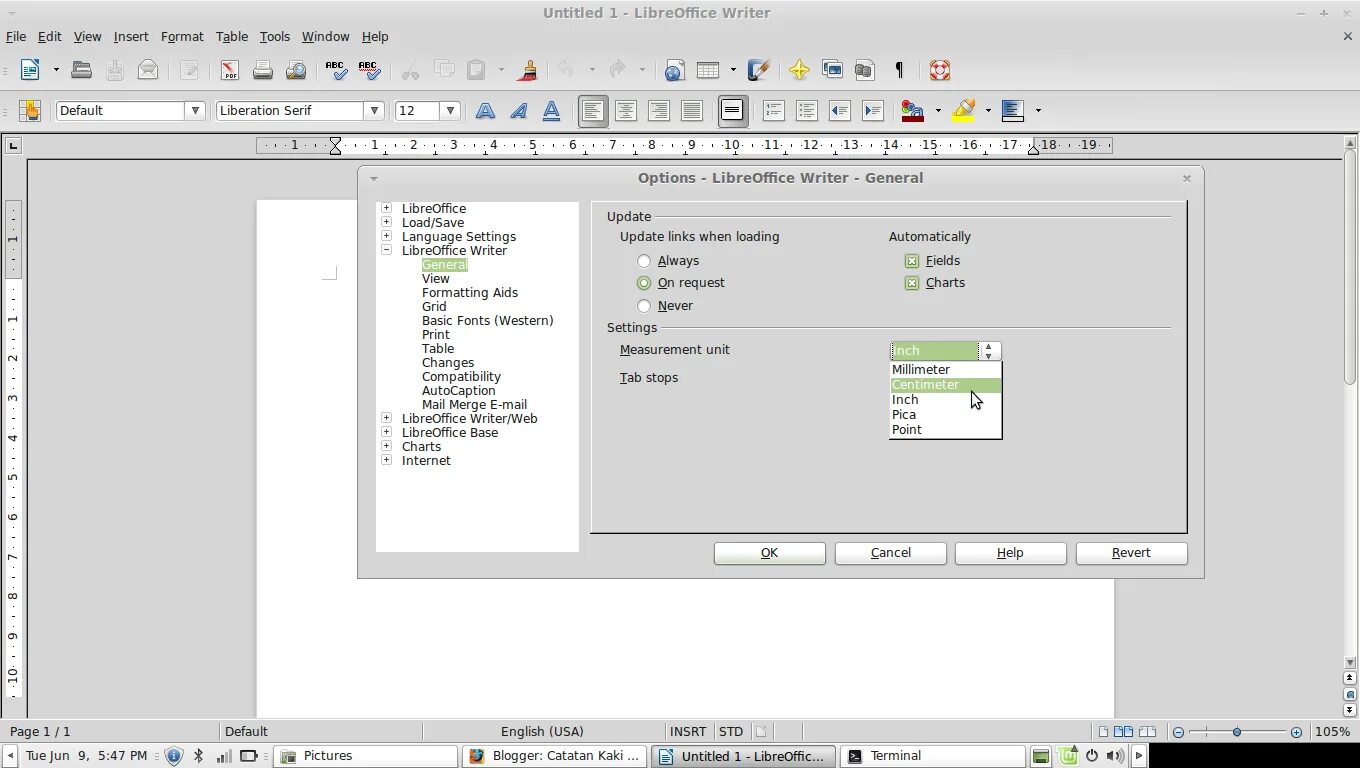This screenshot has height=768, width=1360.
Task: Run Spelling and Grammar check icon
Action: 336,70
